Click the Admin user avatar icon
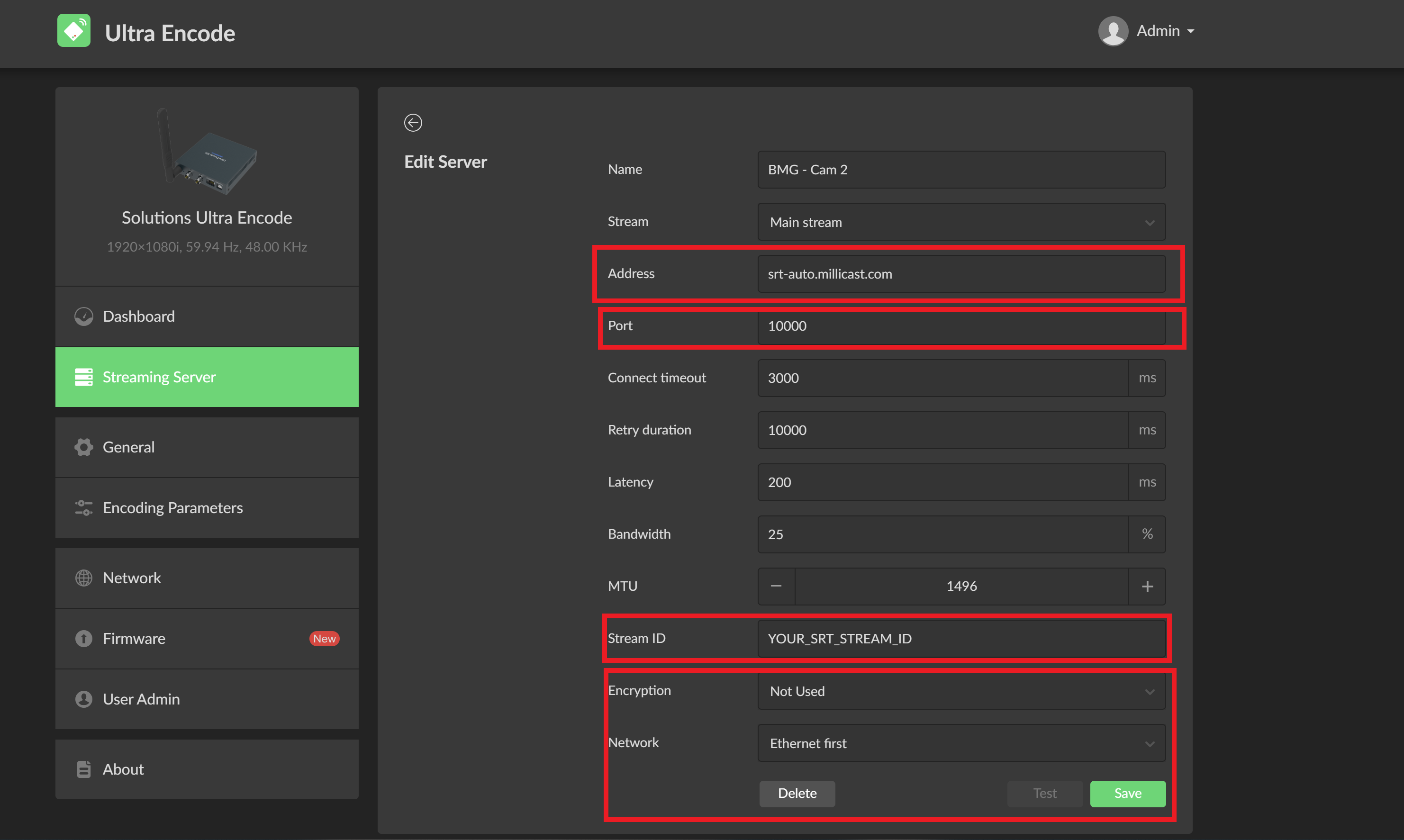This screenshot has width=1404, height=840. click(1113, 31)
